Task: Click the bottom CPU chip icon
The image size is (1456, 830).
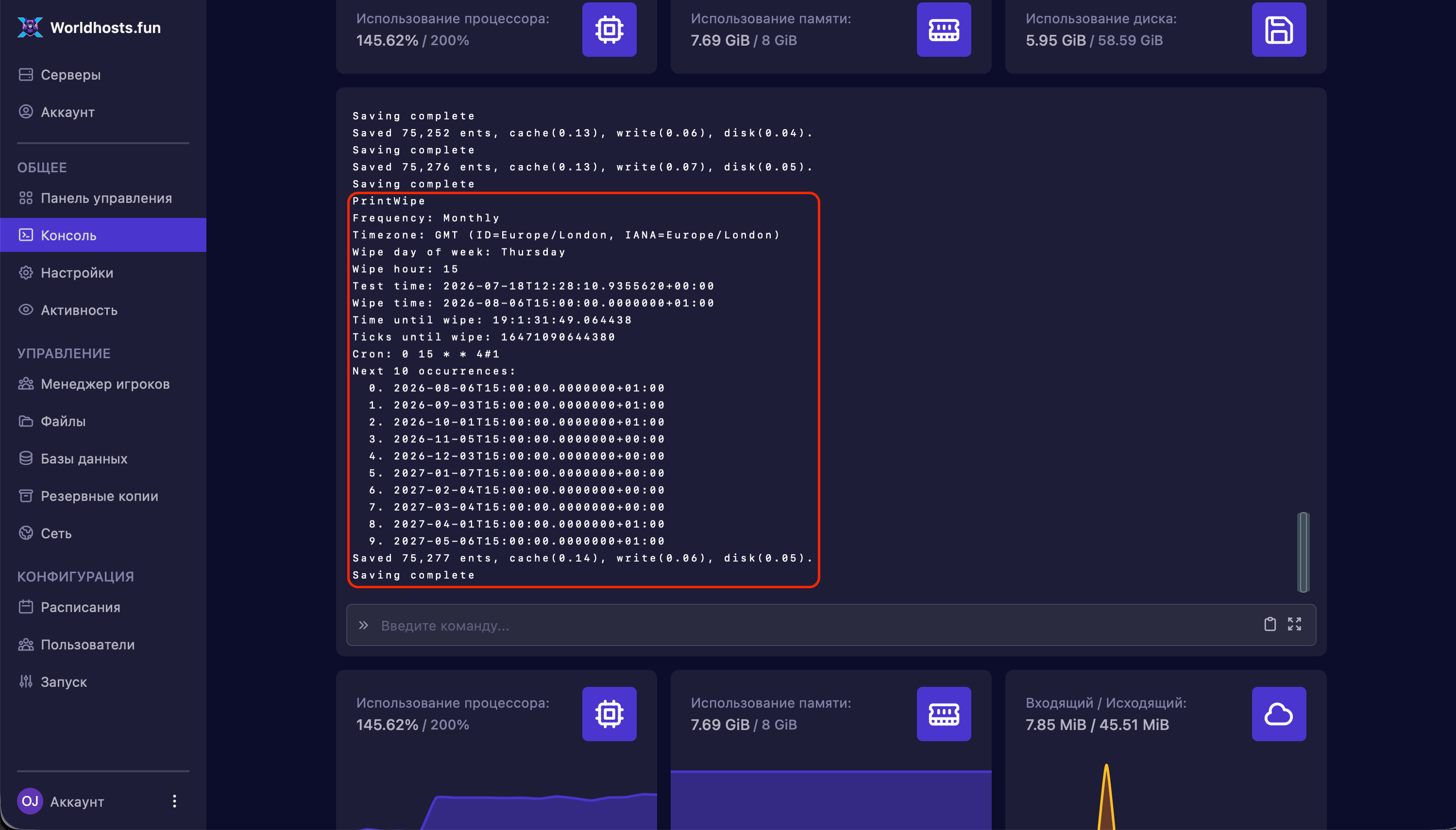Action: tap(609, 714)
